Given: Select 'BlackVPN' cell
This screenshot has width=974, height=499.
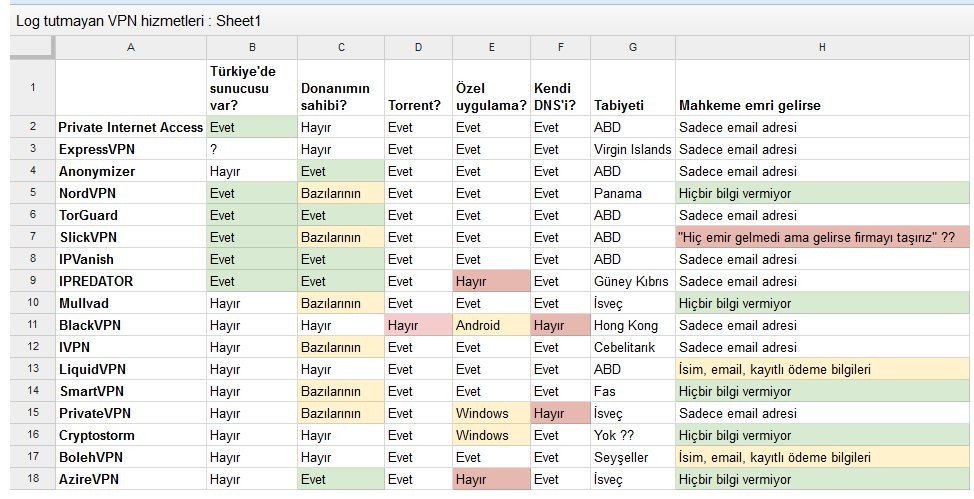Looking at the screenshot, I should 130,325.
